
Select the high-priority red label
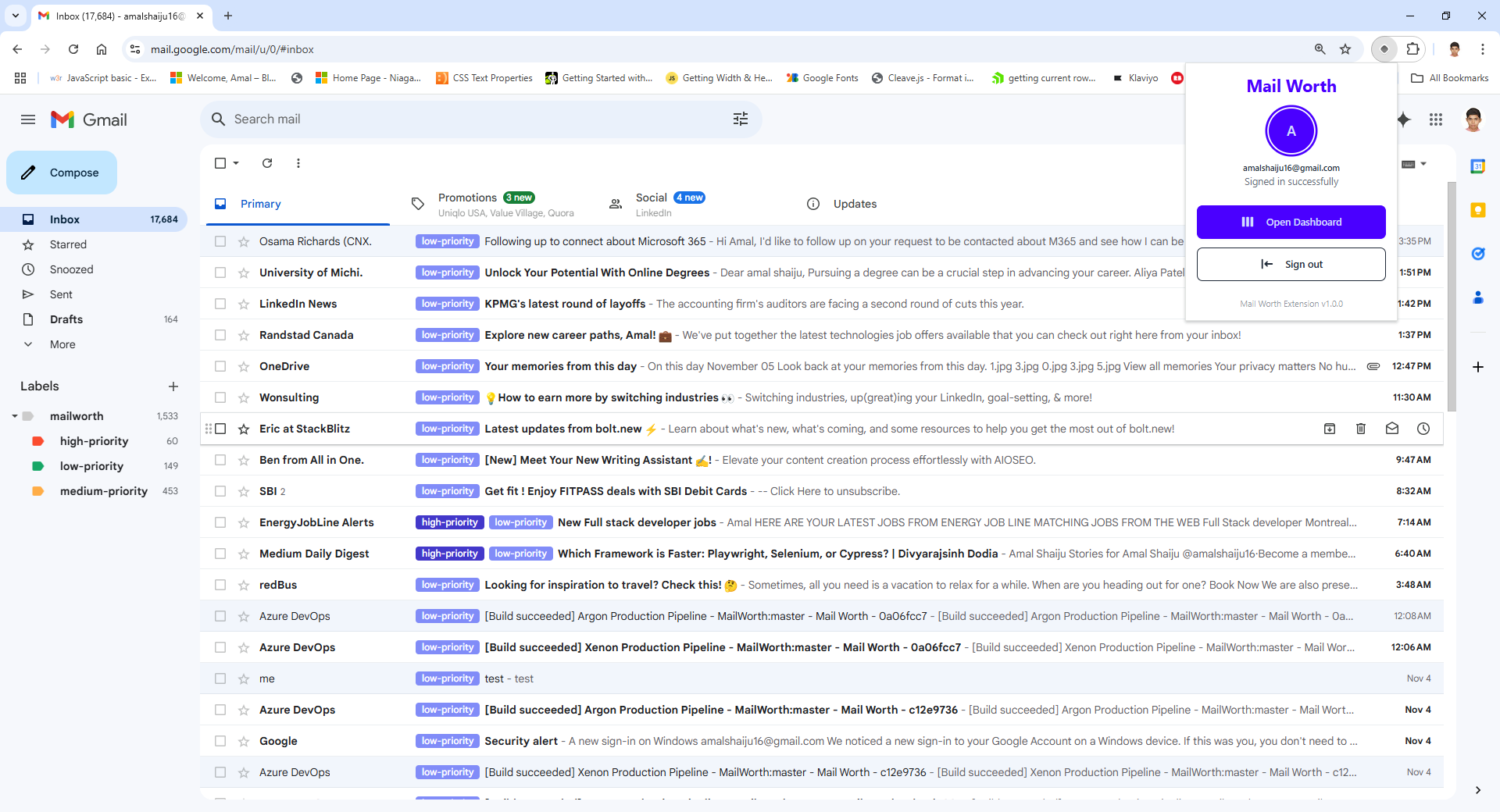click(x=94, y=441)
